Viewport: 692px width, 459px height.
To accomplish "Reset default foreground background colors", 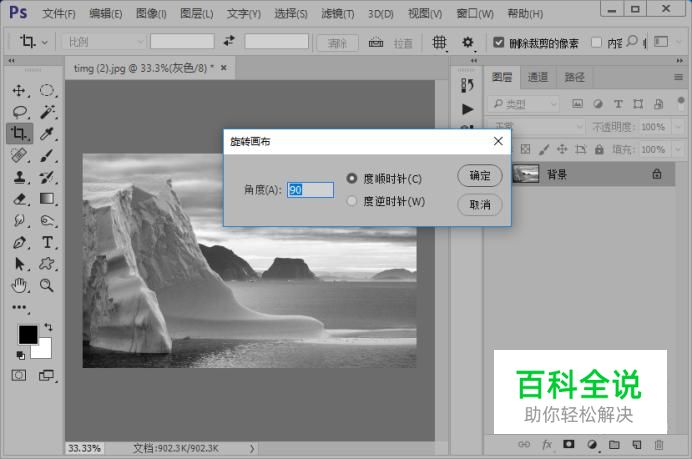I will (20, 355).
